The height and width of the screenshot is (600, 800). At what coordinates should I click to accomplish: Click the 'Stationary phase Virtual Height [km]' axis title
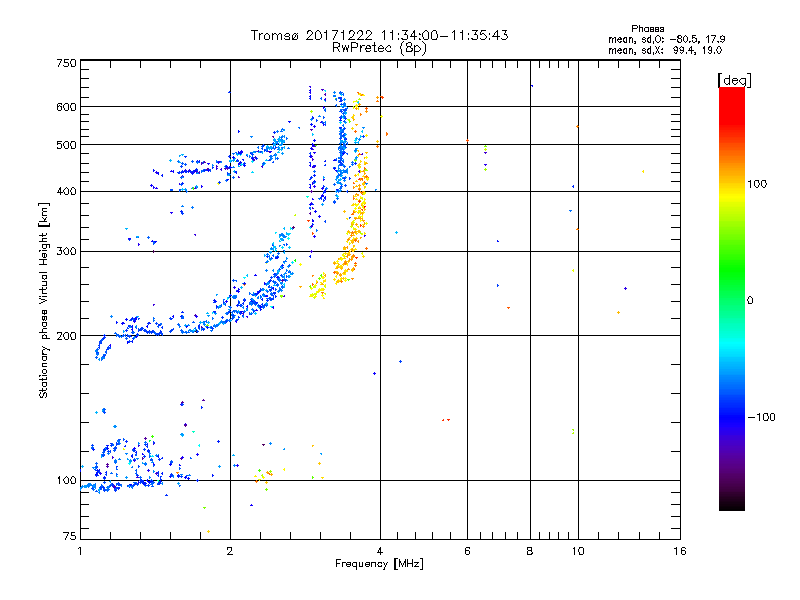(x=44, y=300)
